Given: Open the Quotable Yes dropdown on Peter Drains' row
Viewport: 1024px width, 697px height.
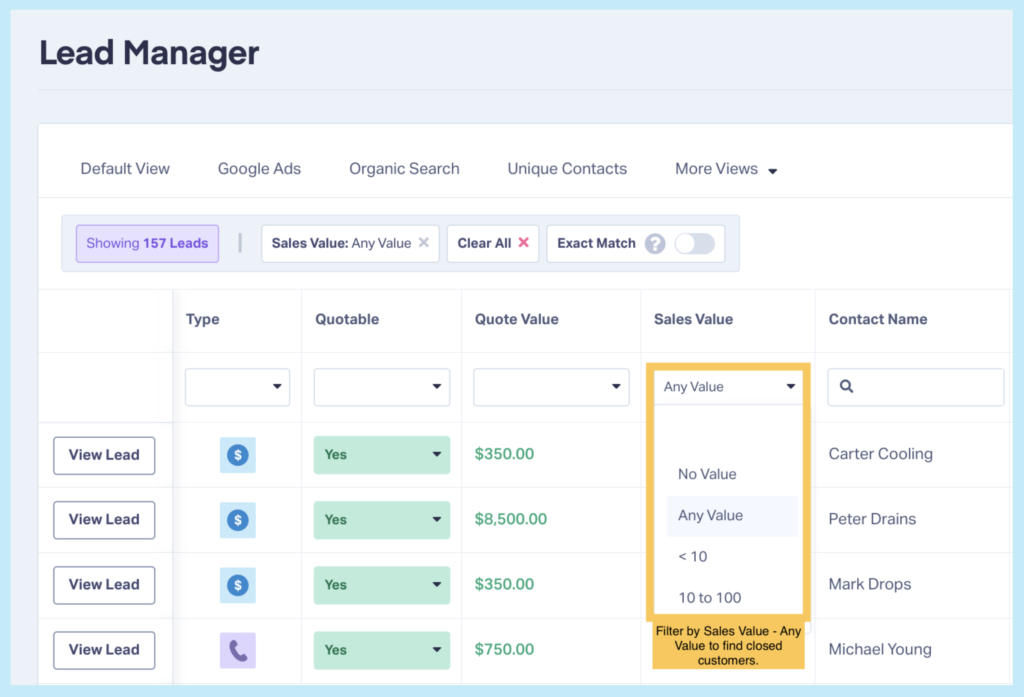Looking at the screenshot, I should (x=381, y=519).
